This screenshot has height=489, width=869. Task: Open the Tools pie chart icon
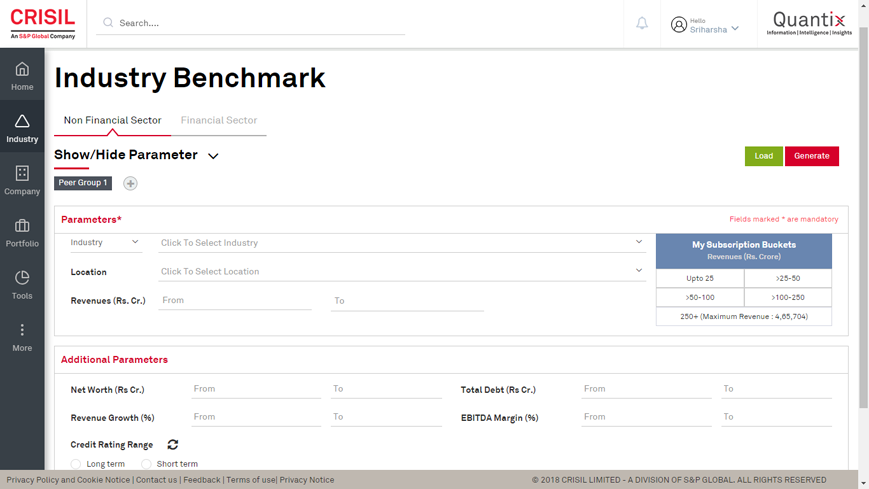22,278
